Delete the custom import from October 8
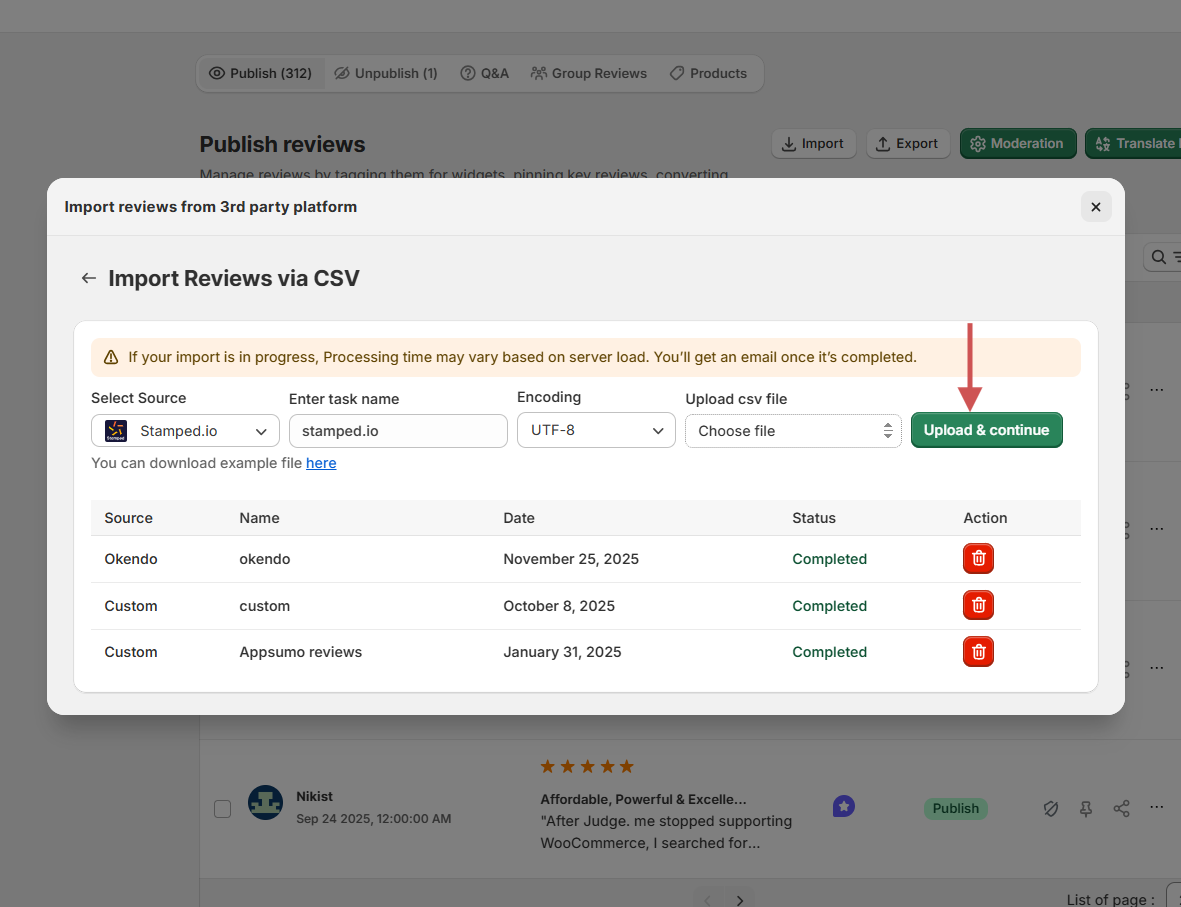The image size is (1181, 907). (978, 605)
